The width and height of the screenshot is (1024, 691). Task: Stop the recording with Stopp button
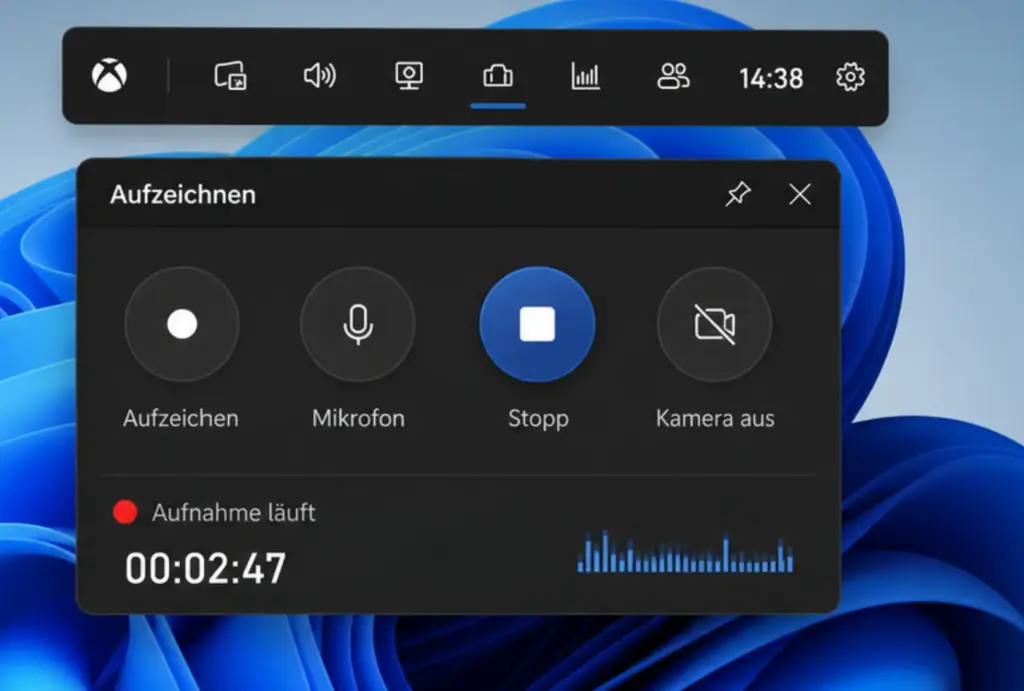pos(537,324)
